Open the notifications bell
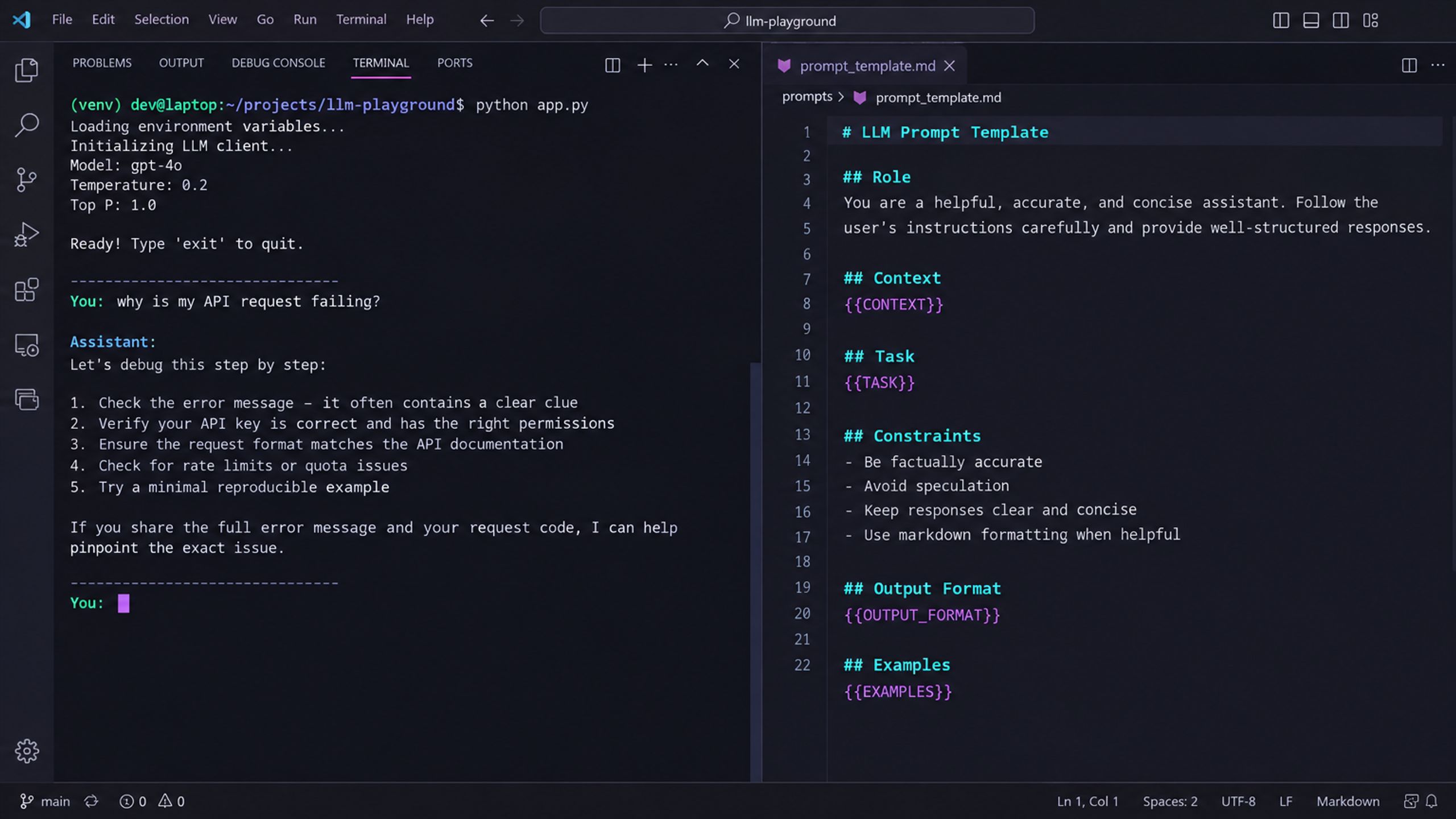Screen dimensions: 1456x819 (1432, 801)
